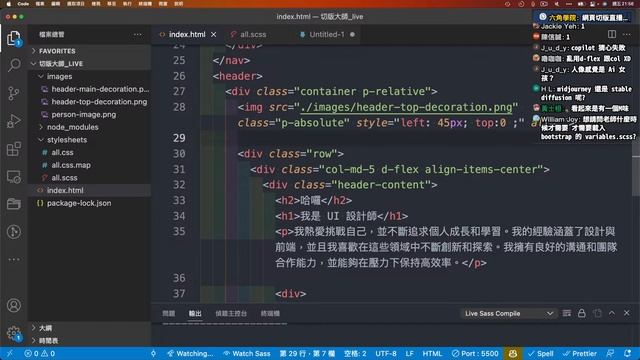Screen dimensions: 640x360
Task: Open Live Sass Compile output channel dropdown
Action: point(508,313)
